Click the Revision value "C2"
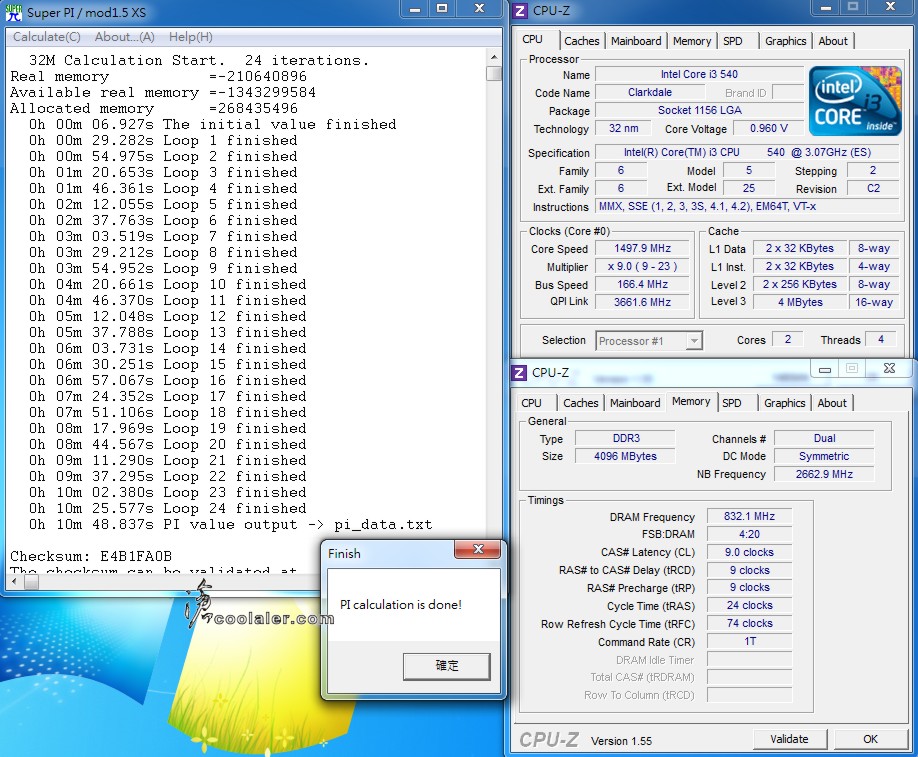Screen dimensions: 918x757 (x=873, y=189)
